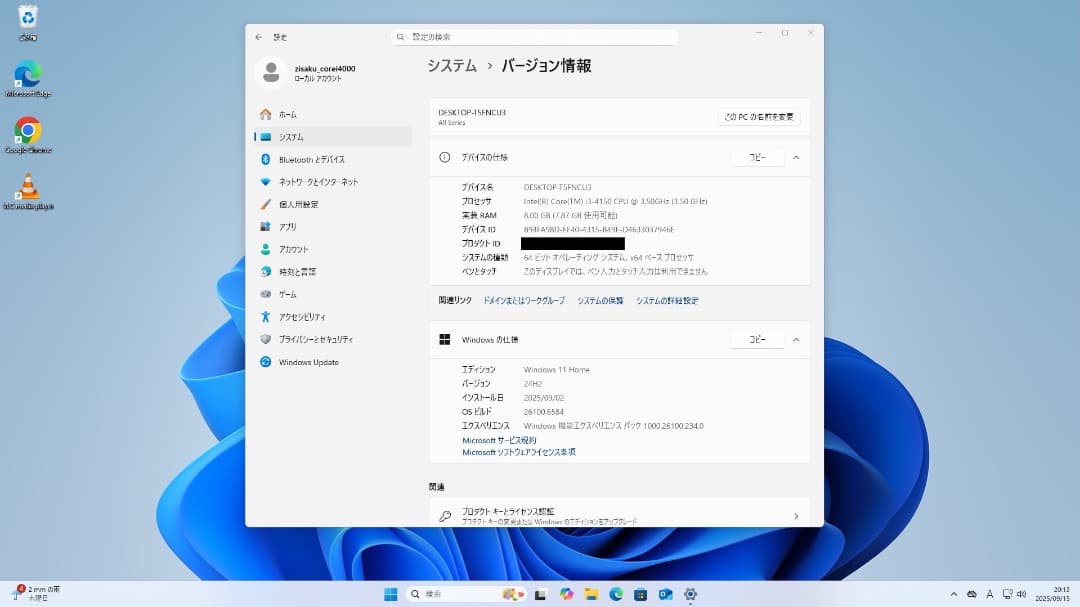Open the システムの詳細設定 link
The height and width of the screenshot is (607, 1080).
[667, 300]
